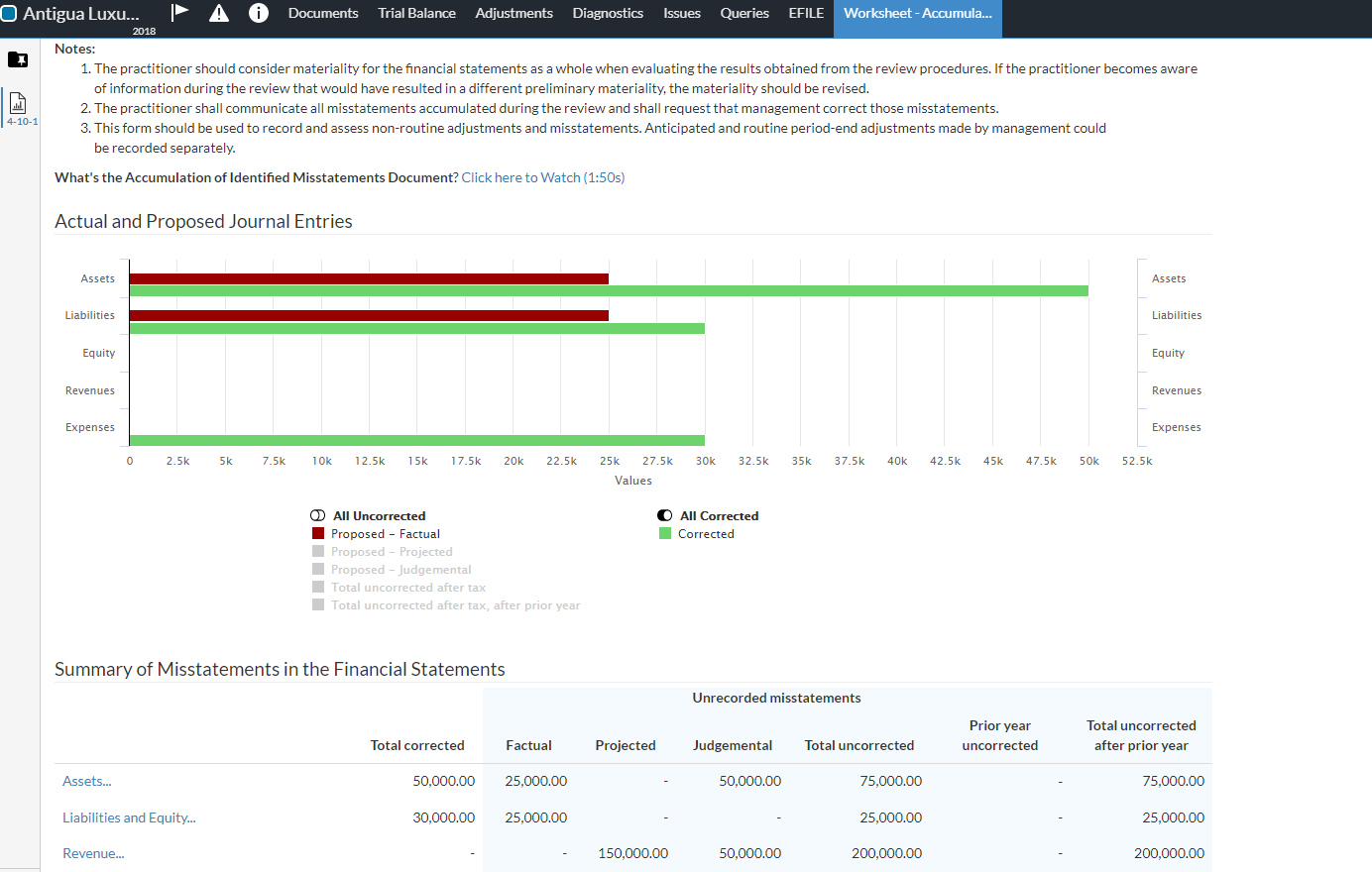Enable Total uncorrected after tax series
The image size is (1372, 872).
407,588
